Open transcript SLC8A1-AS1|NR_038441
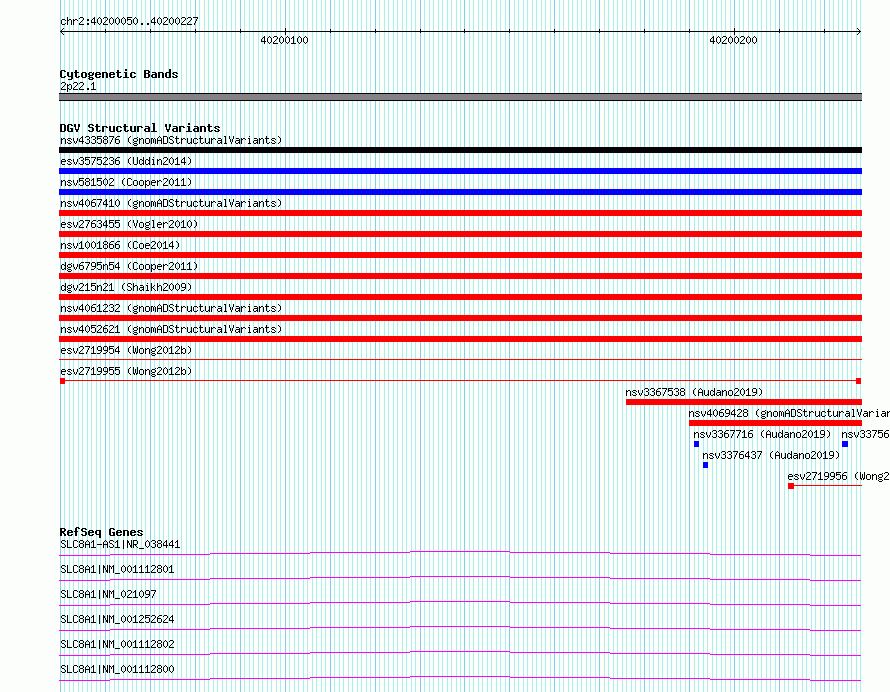890x692 pixels. 120,544
